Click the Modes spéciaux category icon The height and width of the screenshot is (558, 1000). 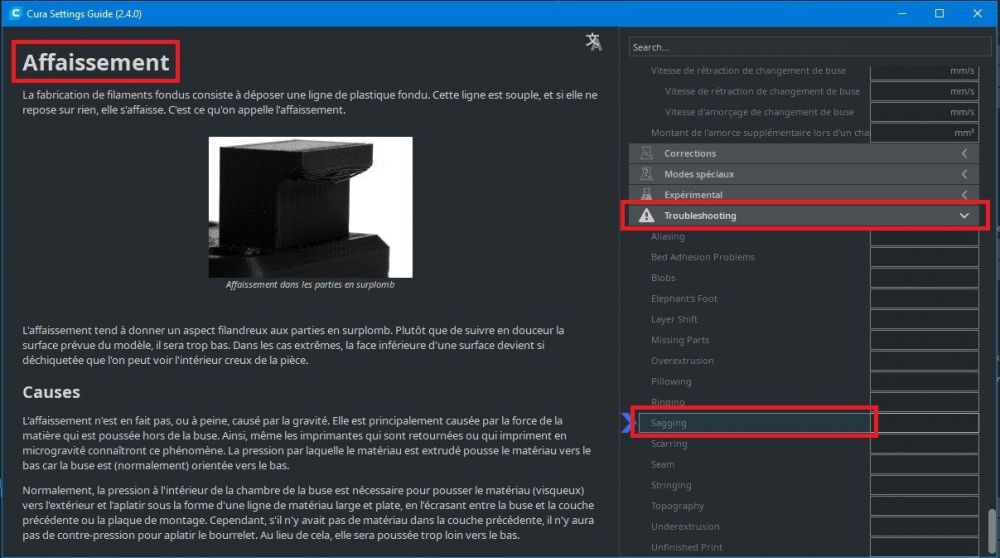[x=646, y=174]
